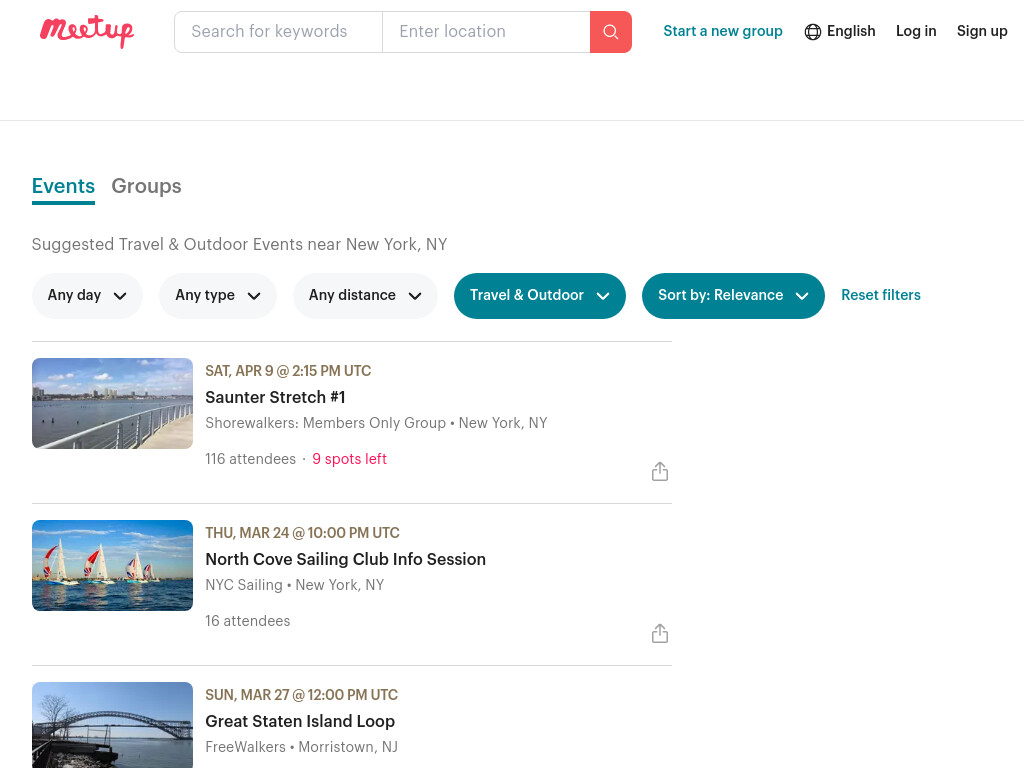Click the Suggested Travel & Outdoor Events heading
The image size is (1024, 768).
[239, 244]
